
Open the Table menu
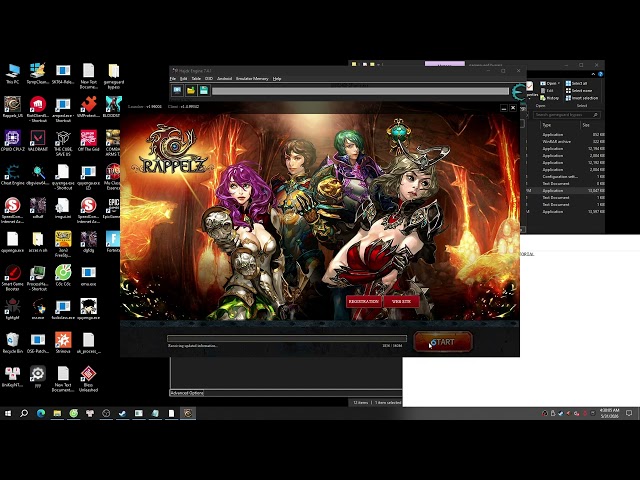[196, 78]
